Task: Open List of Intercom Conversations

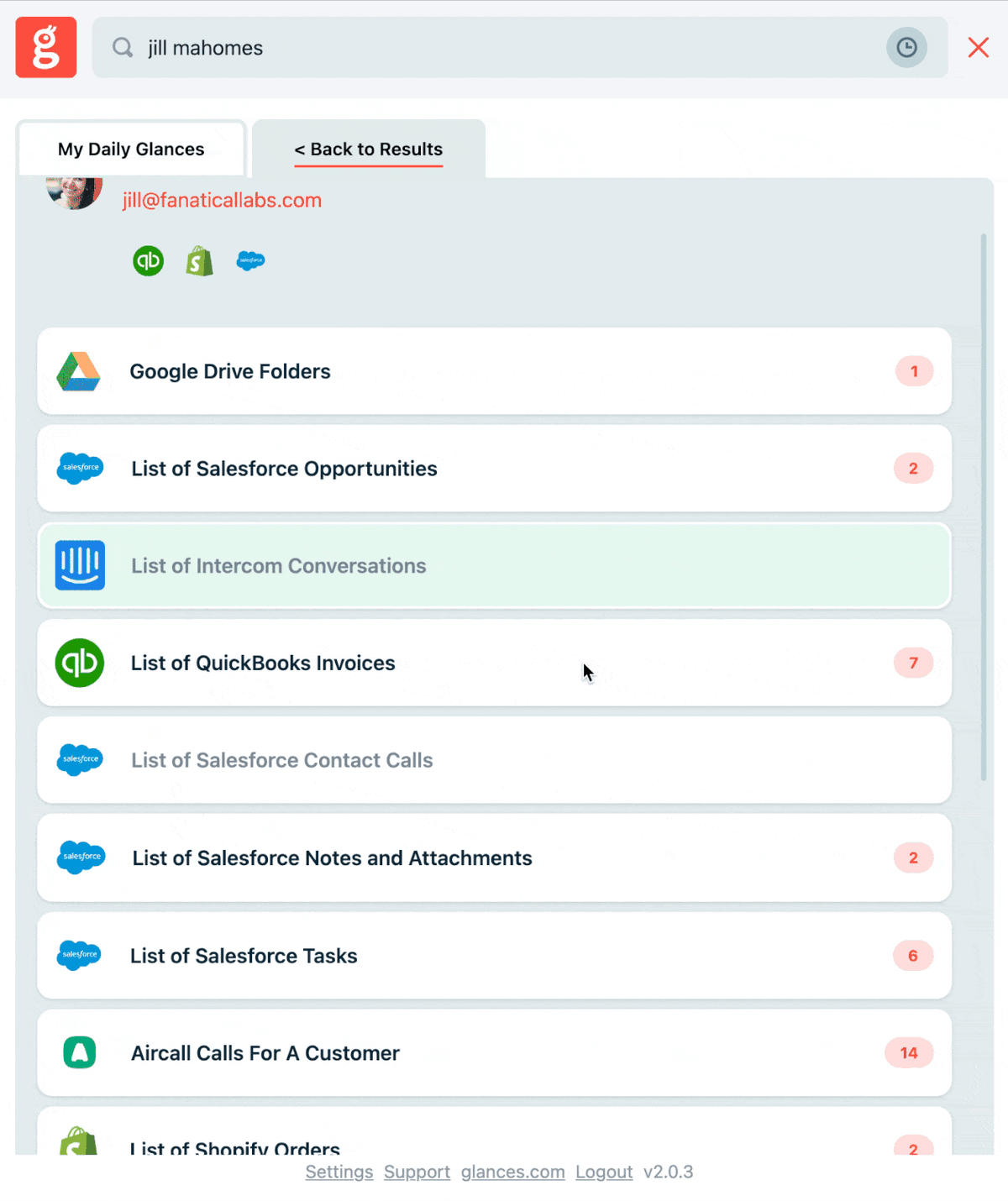Action: click(494, 566)
